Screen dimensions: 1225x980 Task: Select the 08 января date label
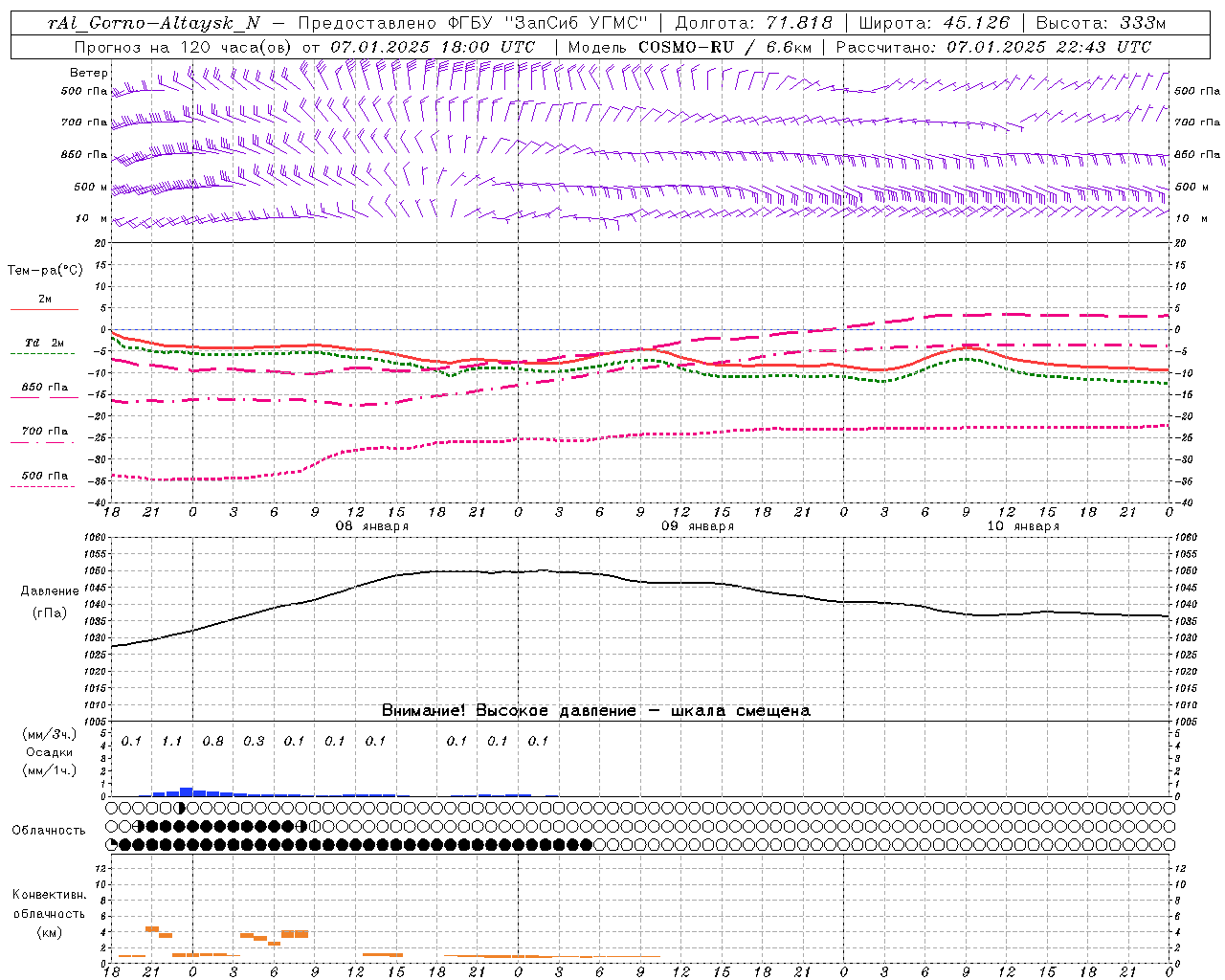point(371,526)
